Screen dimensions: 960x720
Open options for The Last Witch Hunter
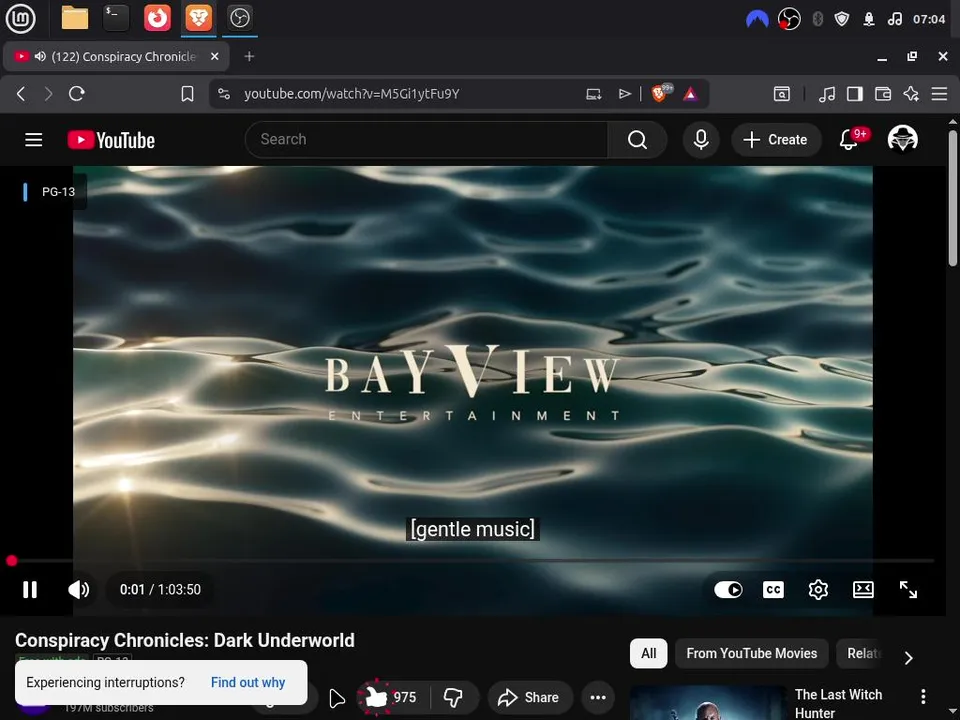click(x=923, y=696)
